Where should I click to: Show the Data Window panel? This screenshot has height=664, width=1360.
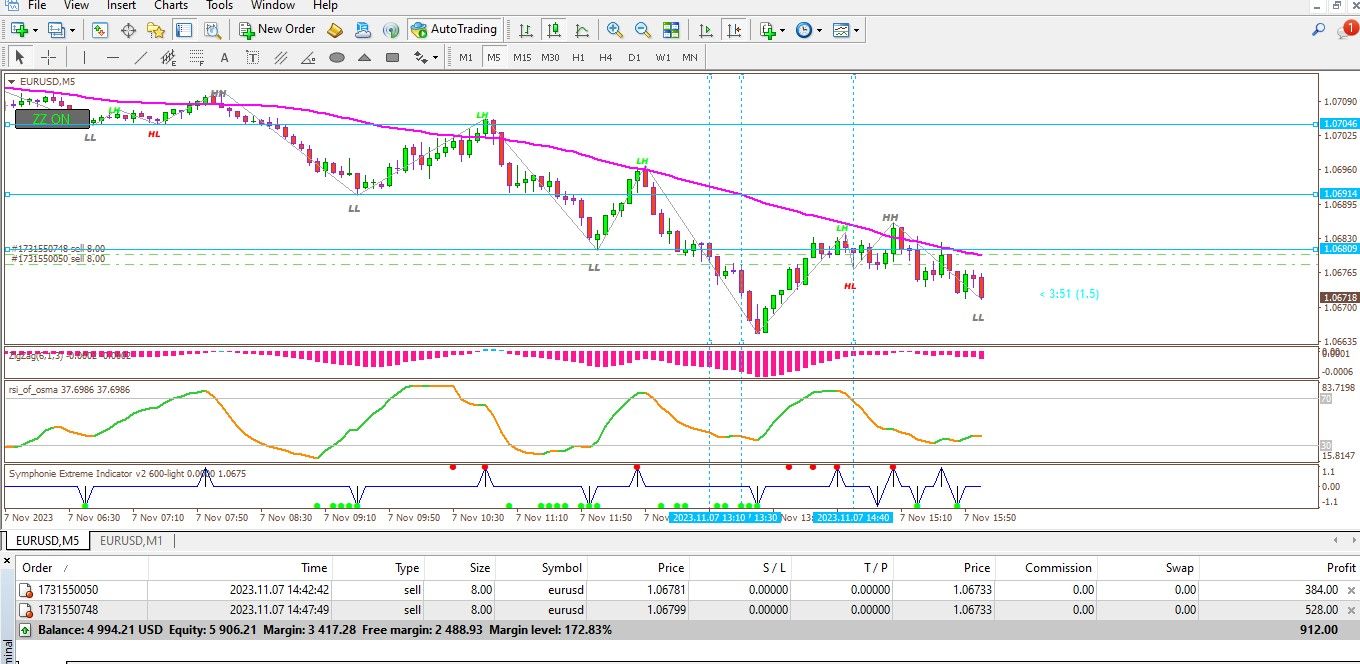pyautogui.click(x=128, y=30)
